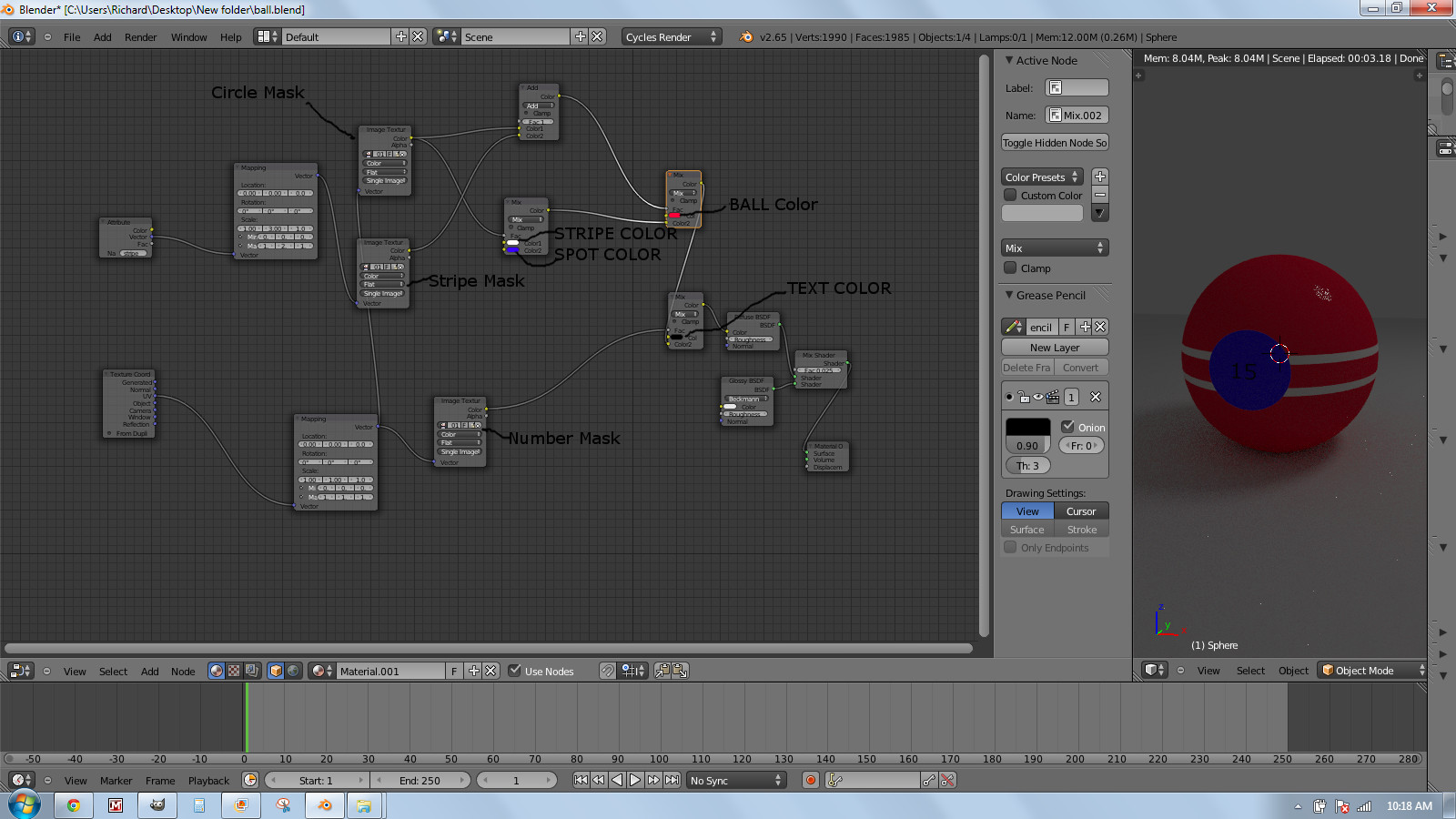Open the Render menu

(140, 37)
